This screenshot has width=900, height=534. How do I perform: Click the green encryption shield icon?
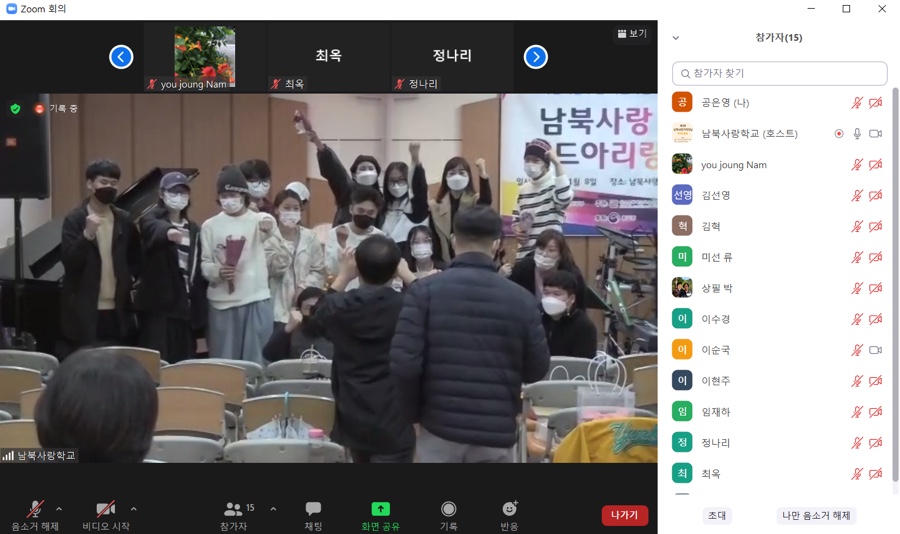coord(15,109)
